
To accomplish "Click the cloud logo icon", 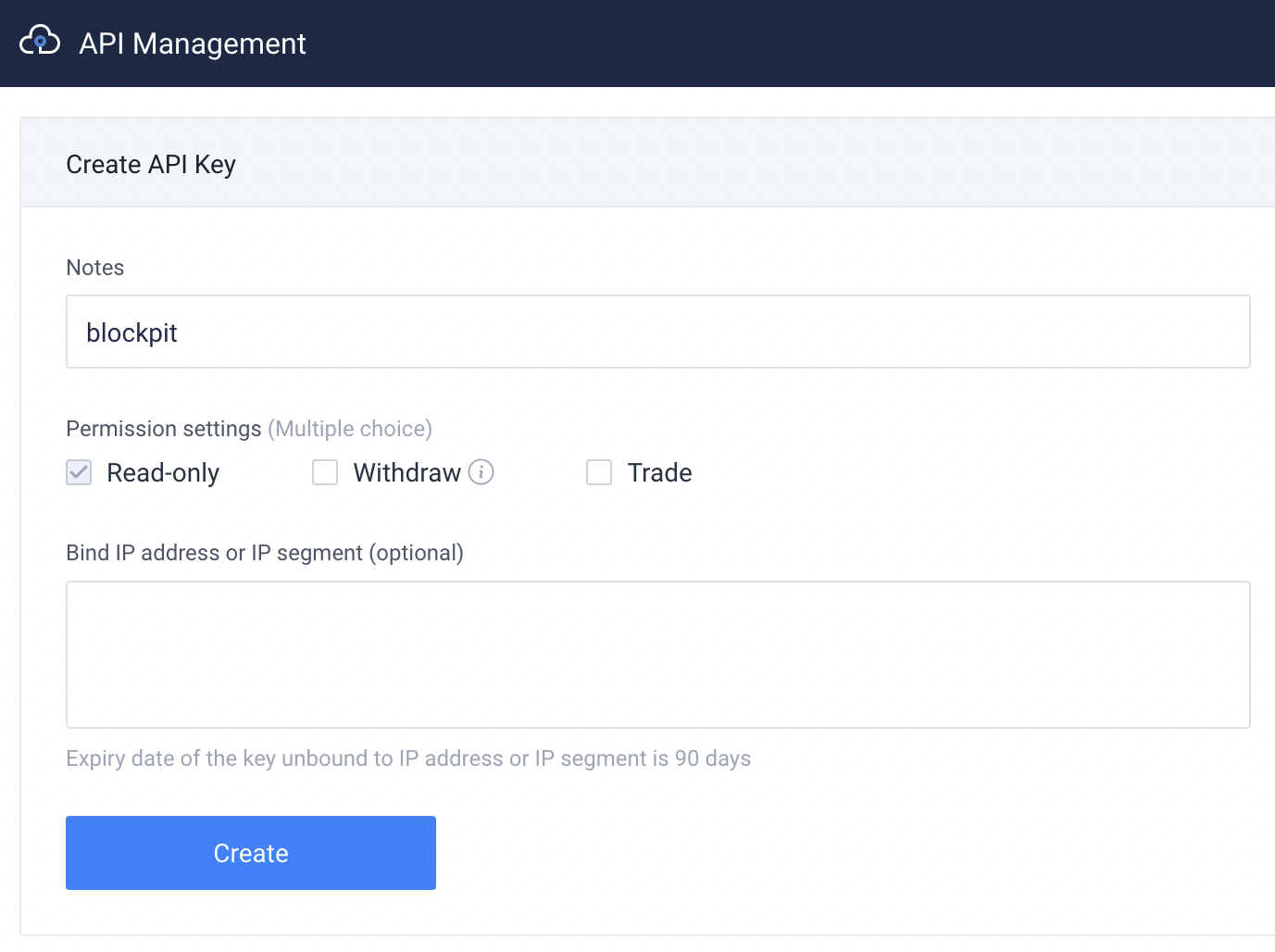I will 40,42.
